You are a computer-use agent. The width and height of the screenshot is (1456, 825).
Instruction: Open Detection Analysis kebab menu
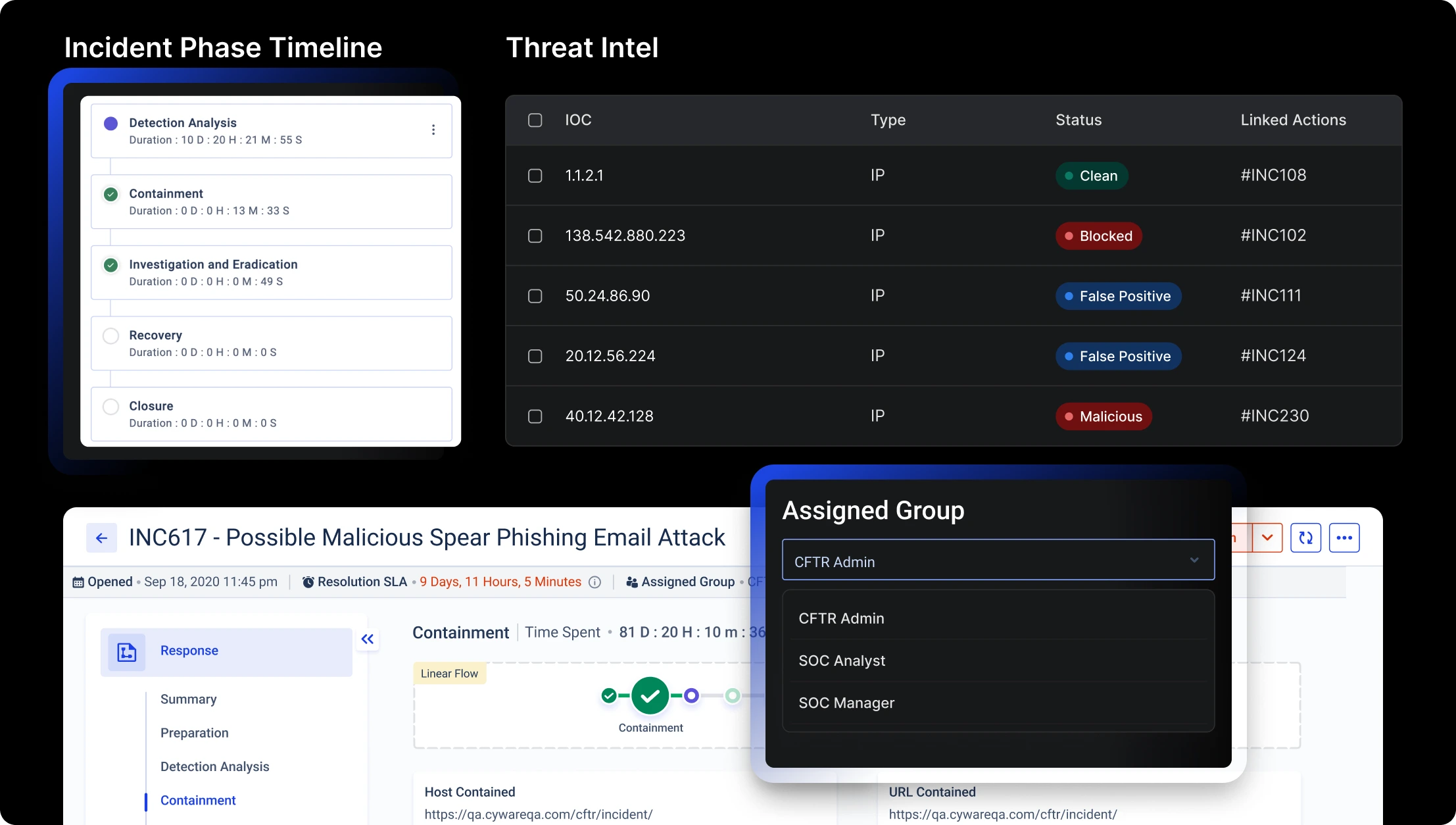433,130
